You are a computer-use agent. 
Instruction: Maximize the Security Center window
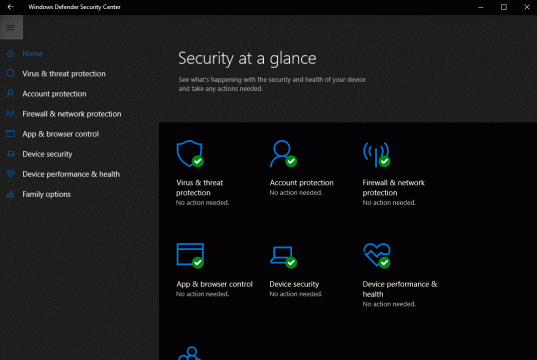click(x=503, y=7)
